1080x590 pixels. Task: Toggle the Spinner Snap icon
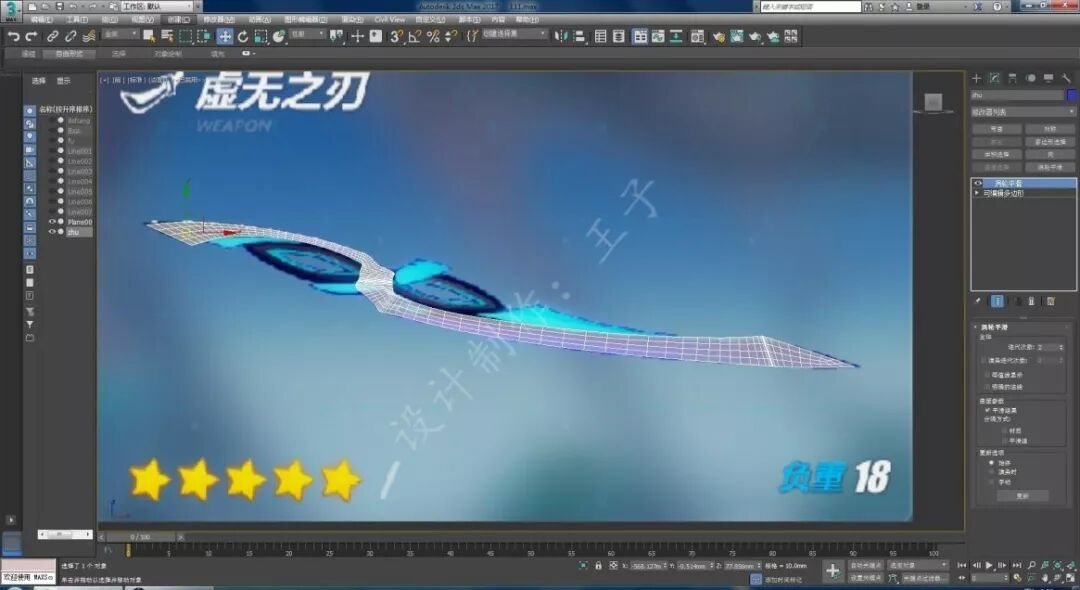[x=451, y=36]
